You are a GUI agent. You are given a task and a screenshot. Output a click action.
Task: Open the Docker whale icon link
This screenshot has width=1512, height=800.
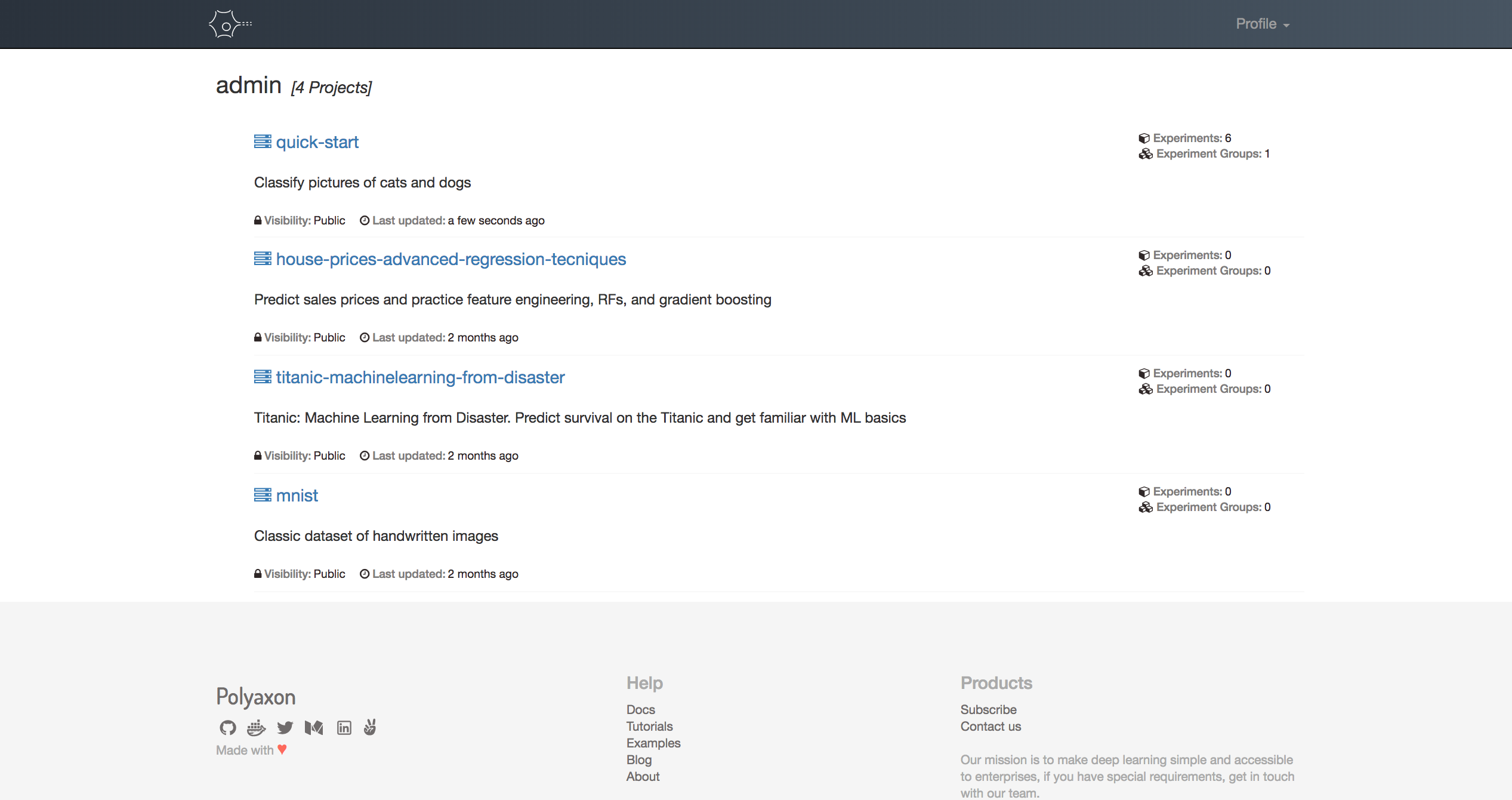click(x=256, y=728)
